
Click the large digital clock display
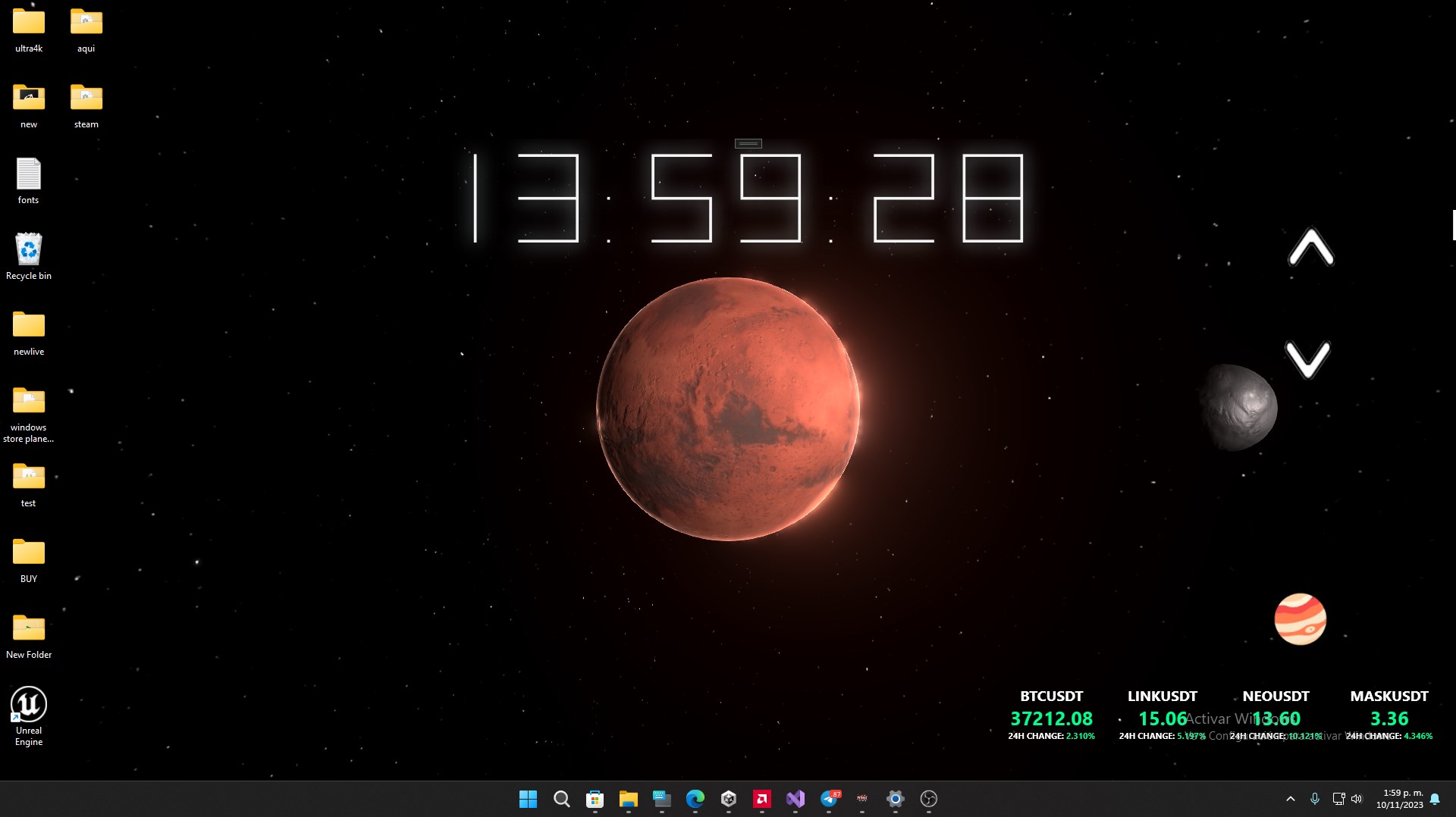[748, 198]
